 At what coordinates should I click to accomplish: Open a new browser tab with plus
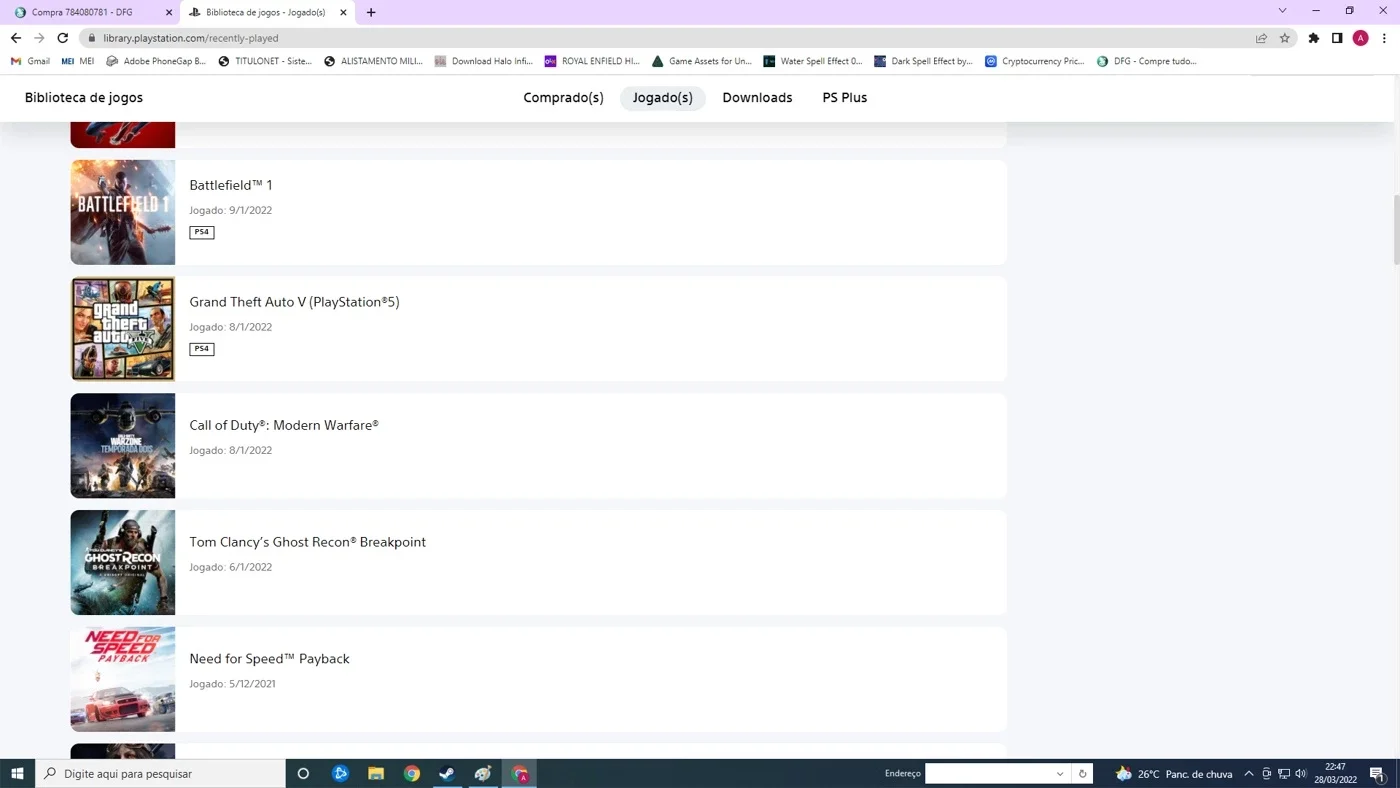click(371, 12)
